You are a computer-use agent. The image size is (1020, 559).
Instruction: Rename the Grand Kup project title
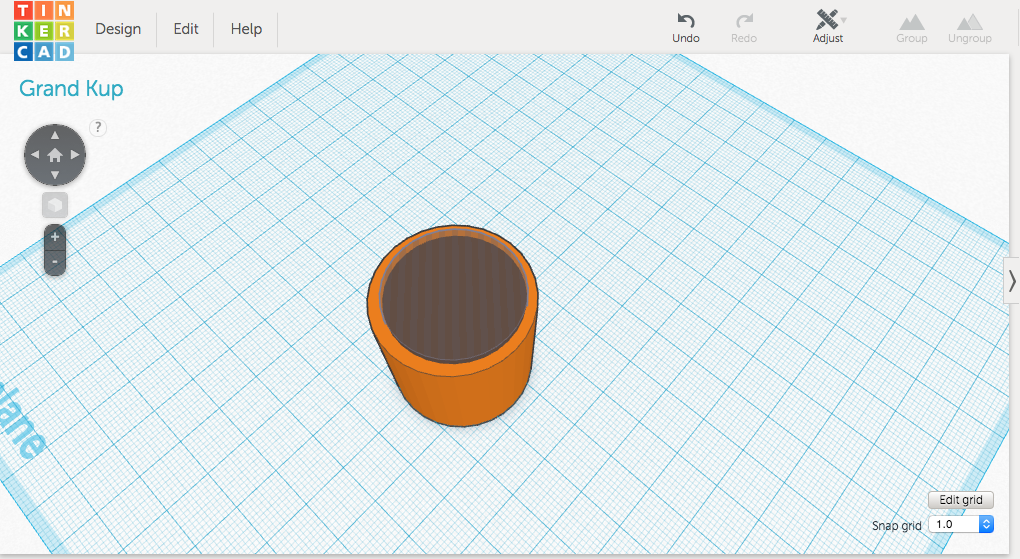pos(71,89)
